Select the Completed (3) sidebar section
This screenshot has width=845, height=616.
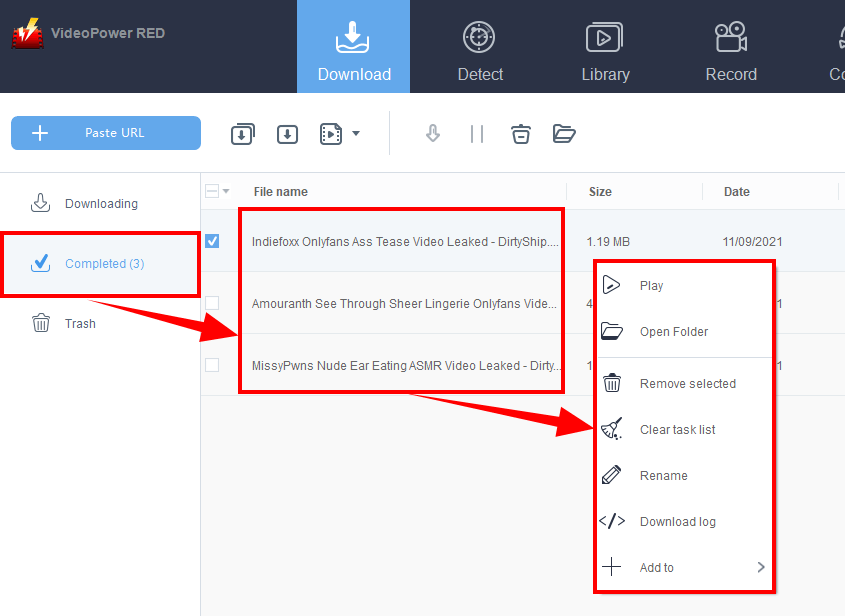(x=100, y=264)
